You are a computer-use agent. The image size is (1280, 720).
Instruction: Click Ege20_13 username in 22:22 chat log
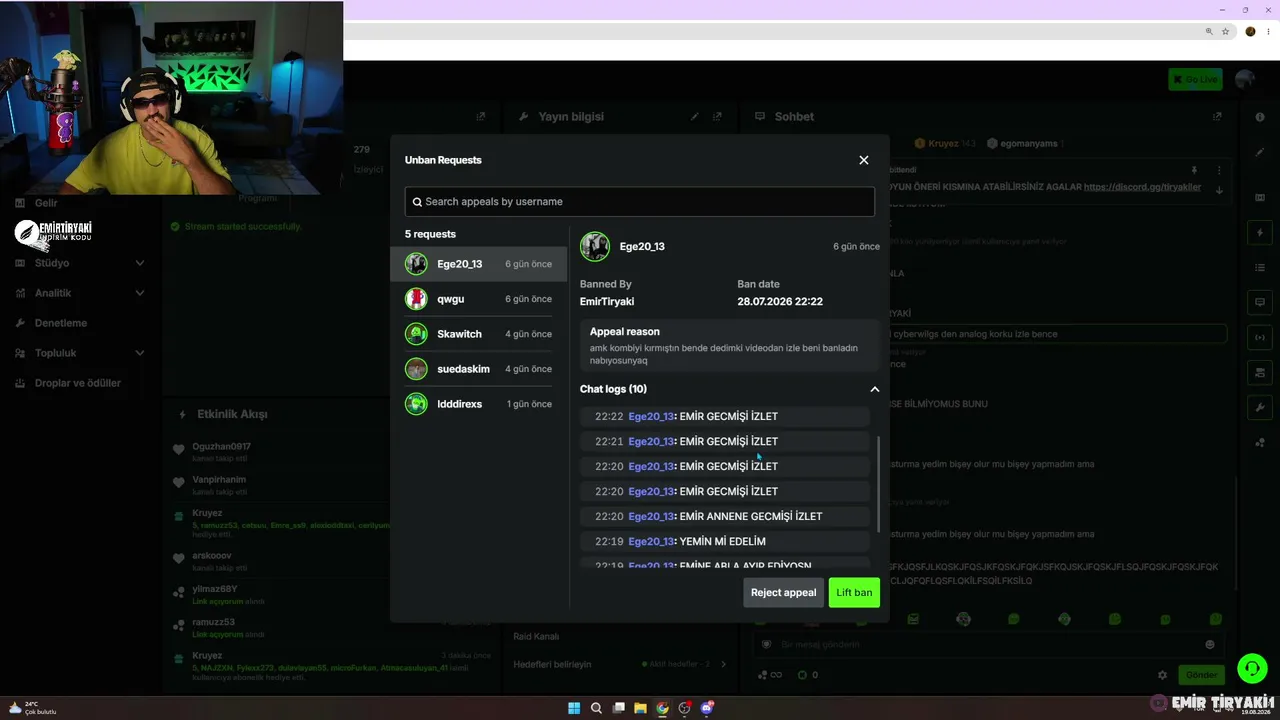(x=651, y=416)
